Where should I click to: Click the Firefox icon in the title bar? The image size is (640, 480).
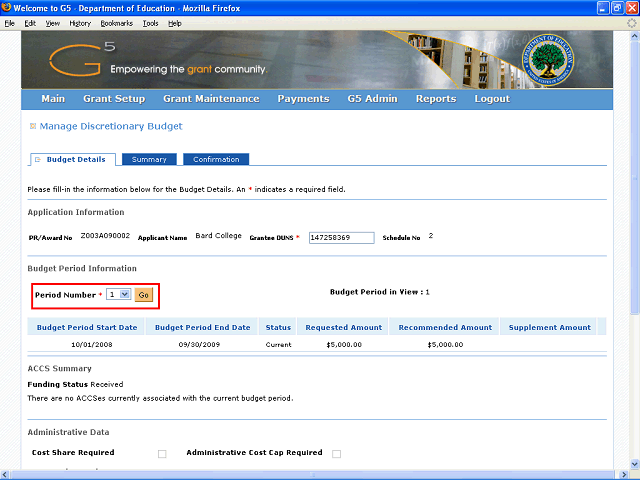pos(8,8)
